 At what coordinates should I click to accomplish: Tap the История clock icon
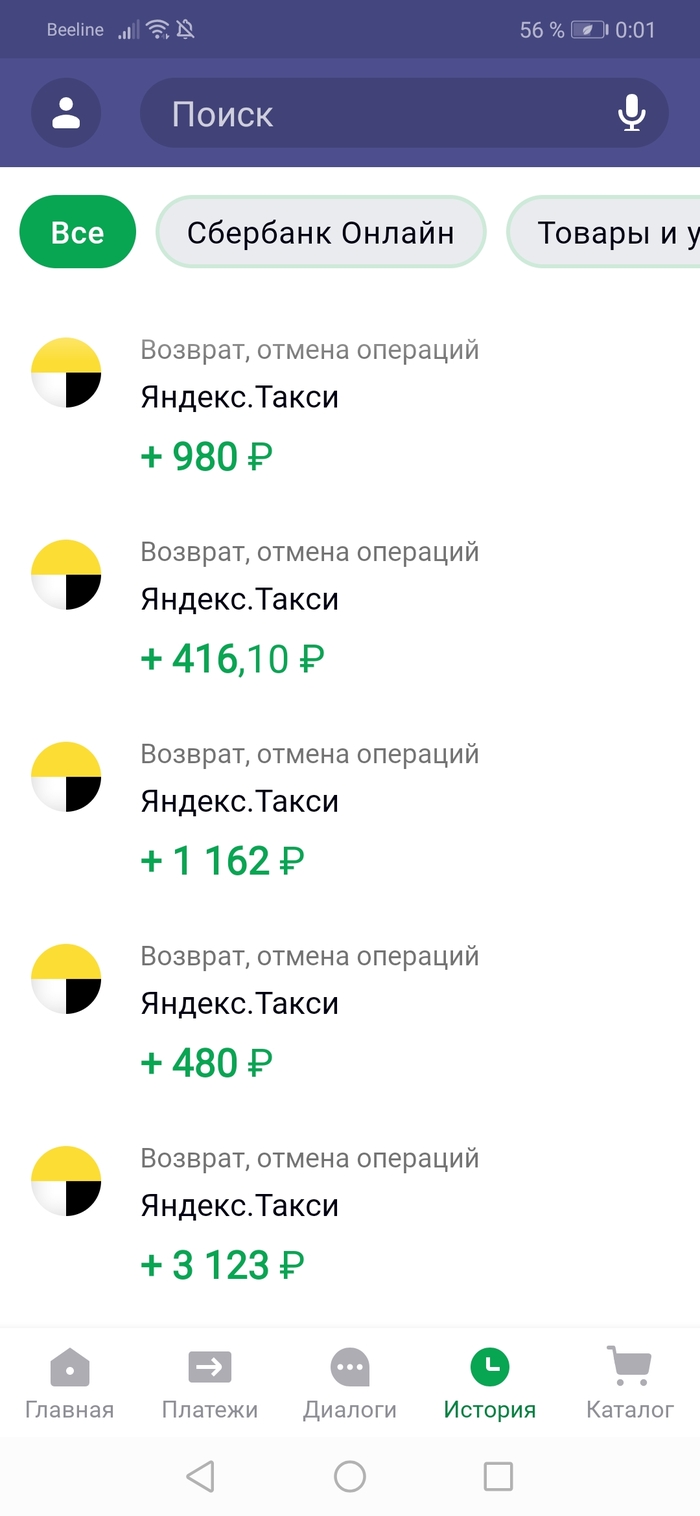[490, 1366]
